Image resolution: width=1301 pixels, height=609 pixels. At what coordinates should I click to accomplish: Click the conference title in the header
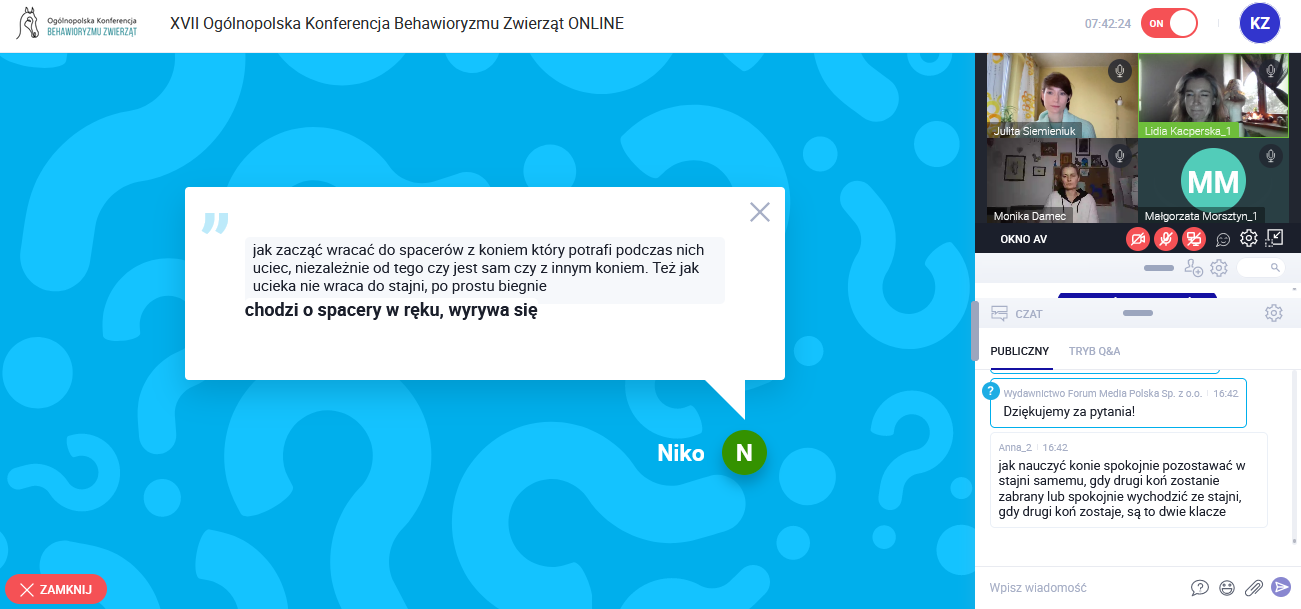pos(397,23)
